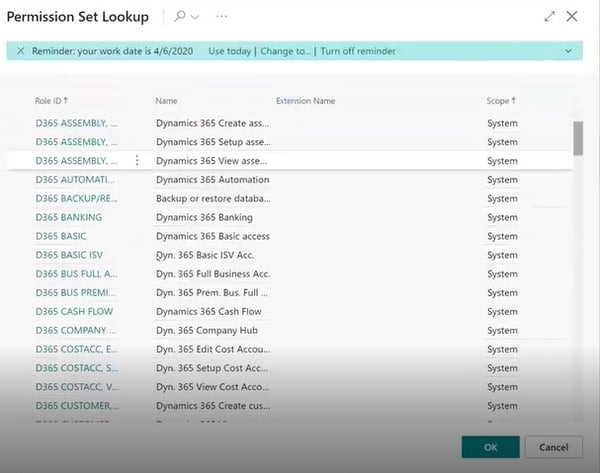Select the D365 BASIC ISV role ID
This screenshot has height=473, width=600.
(x=69, y=255)
